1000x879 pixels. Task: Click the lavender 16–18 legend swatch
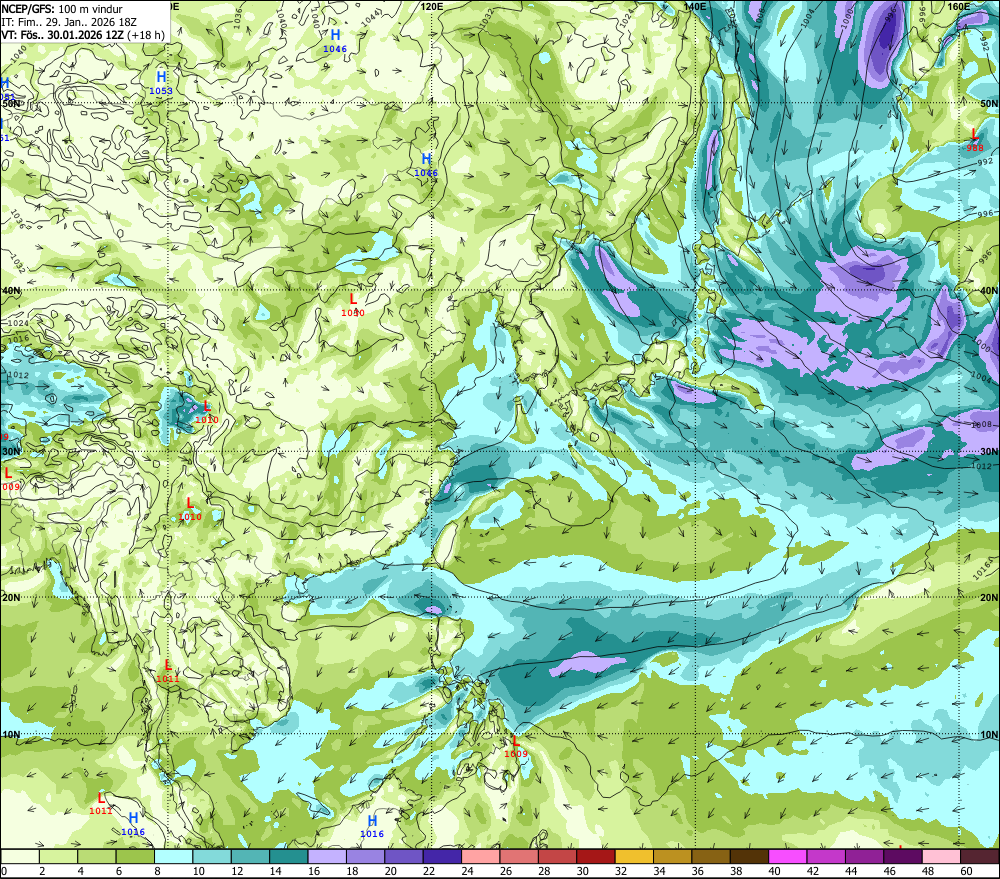click(x=327, y=856)
